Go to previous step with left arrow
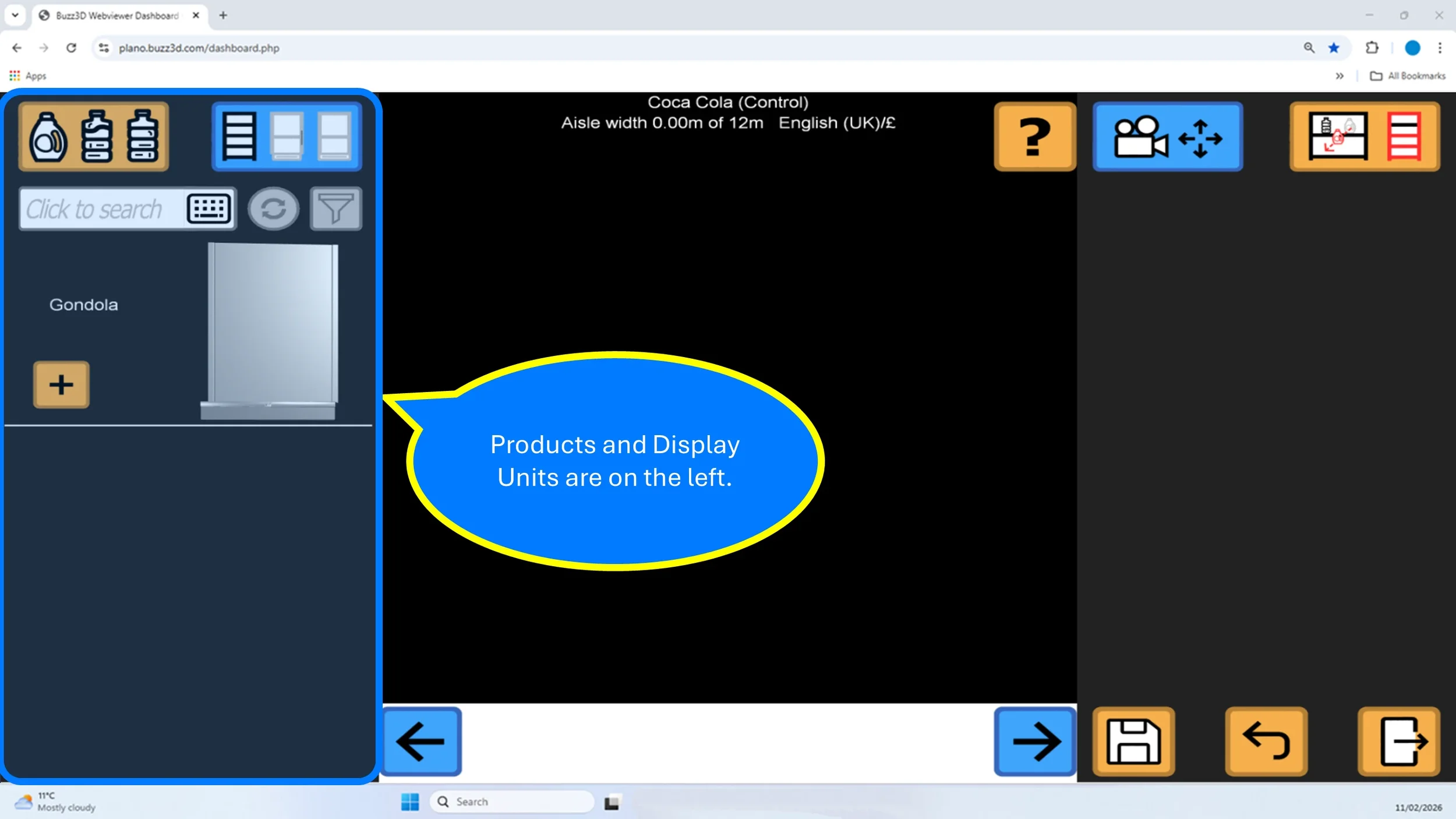Screen dimensions: 1456x819 [x=421, y=741]
